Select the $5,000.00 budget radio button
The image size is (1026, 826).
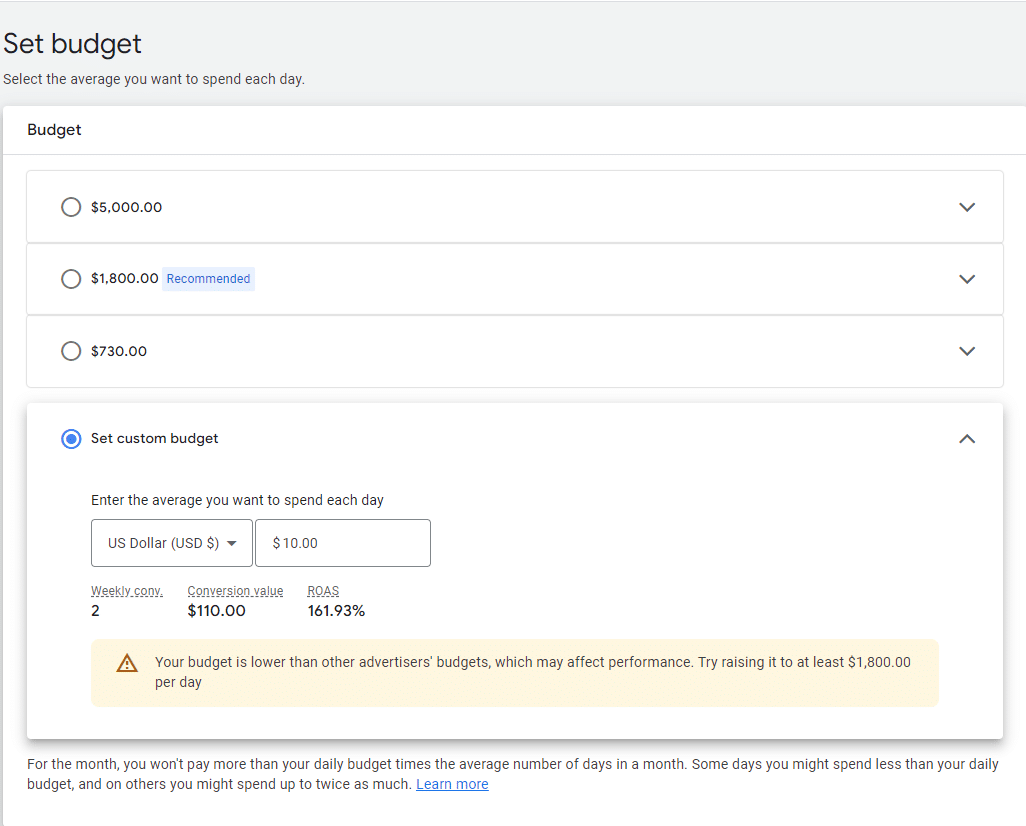click(x=71, y=207)
